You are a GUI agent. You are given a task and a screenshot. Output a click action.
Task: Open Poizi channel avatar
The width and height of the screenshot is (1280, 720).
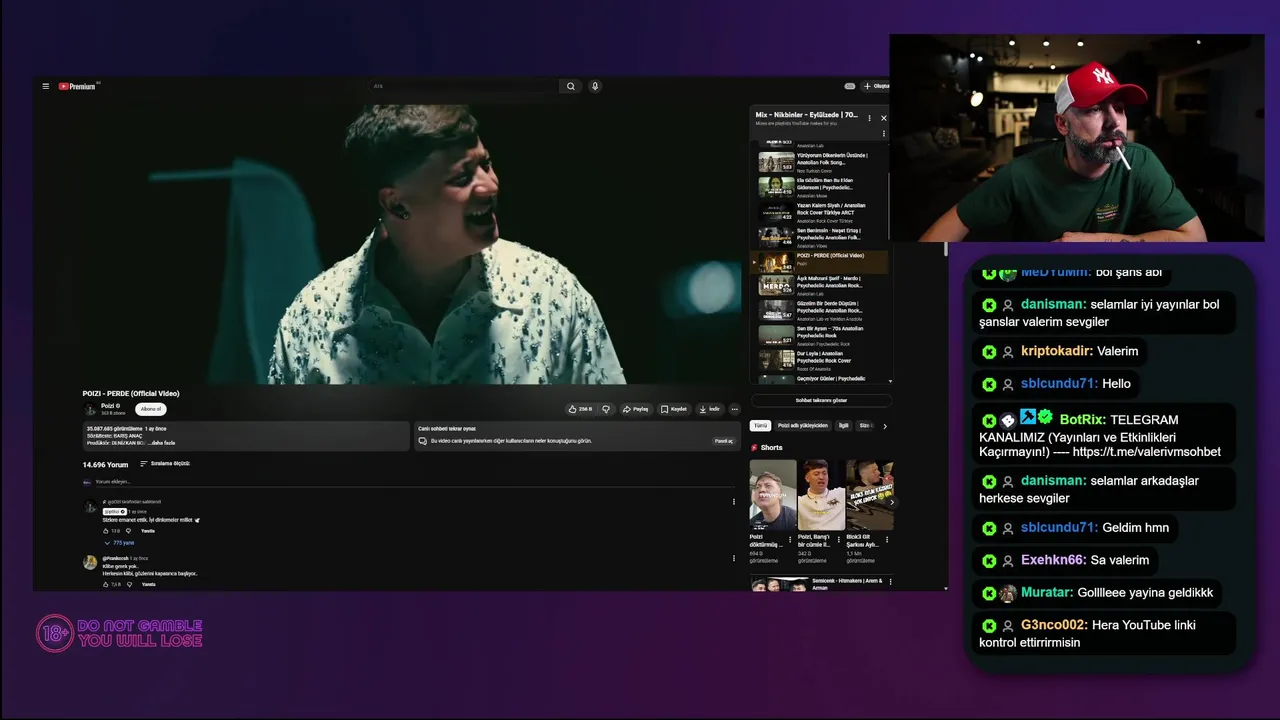90,409
